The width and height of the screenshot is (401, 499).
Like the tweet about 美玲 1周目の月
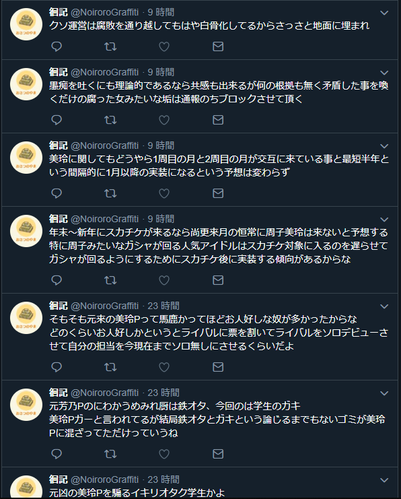(164, 193)
